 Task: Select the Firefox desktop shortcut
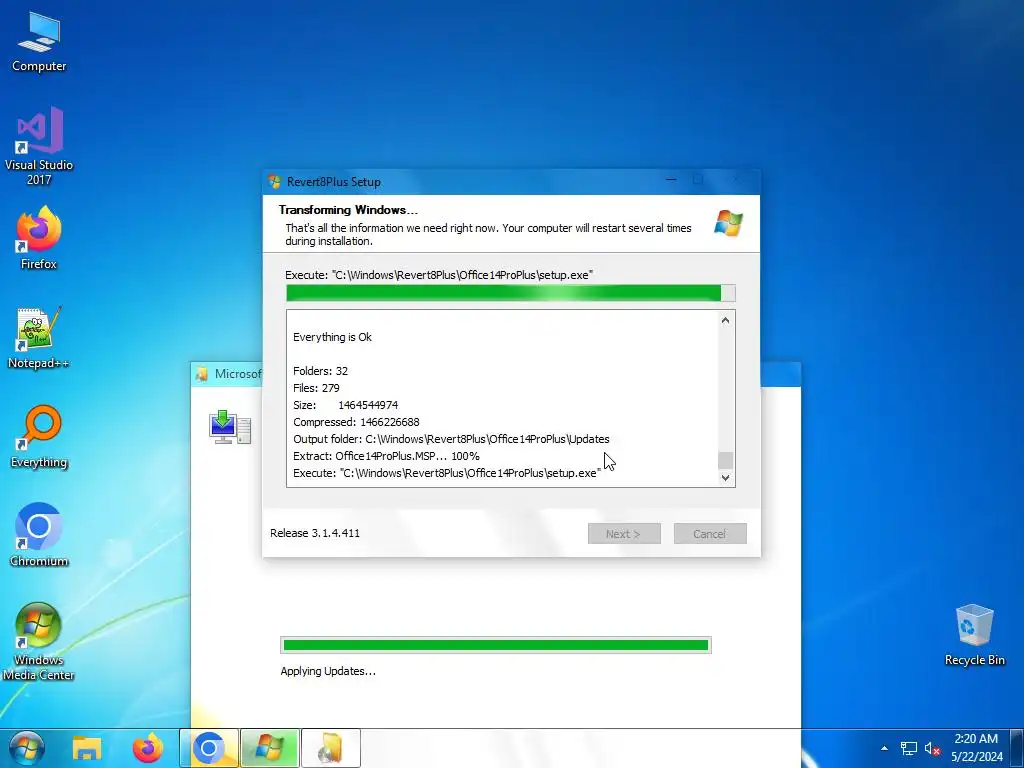(39, 238)
